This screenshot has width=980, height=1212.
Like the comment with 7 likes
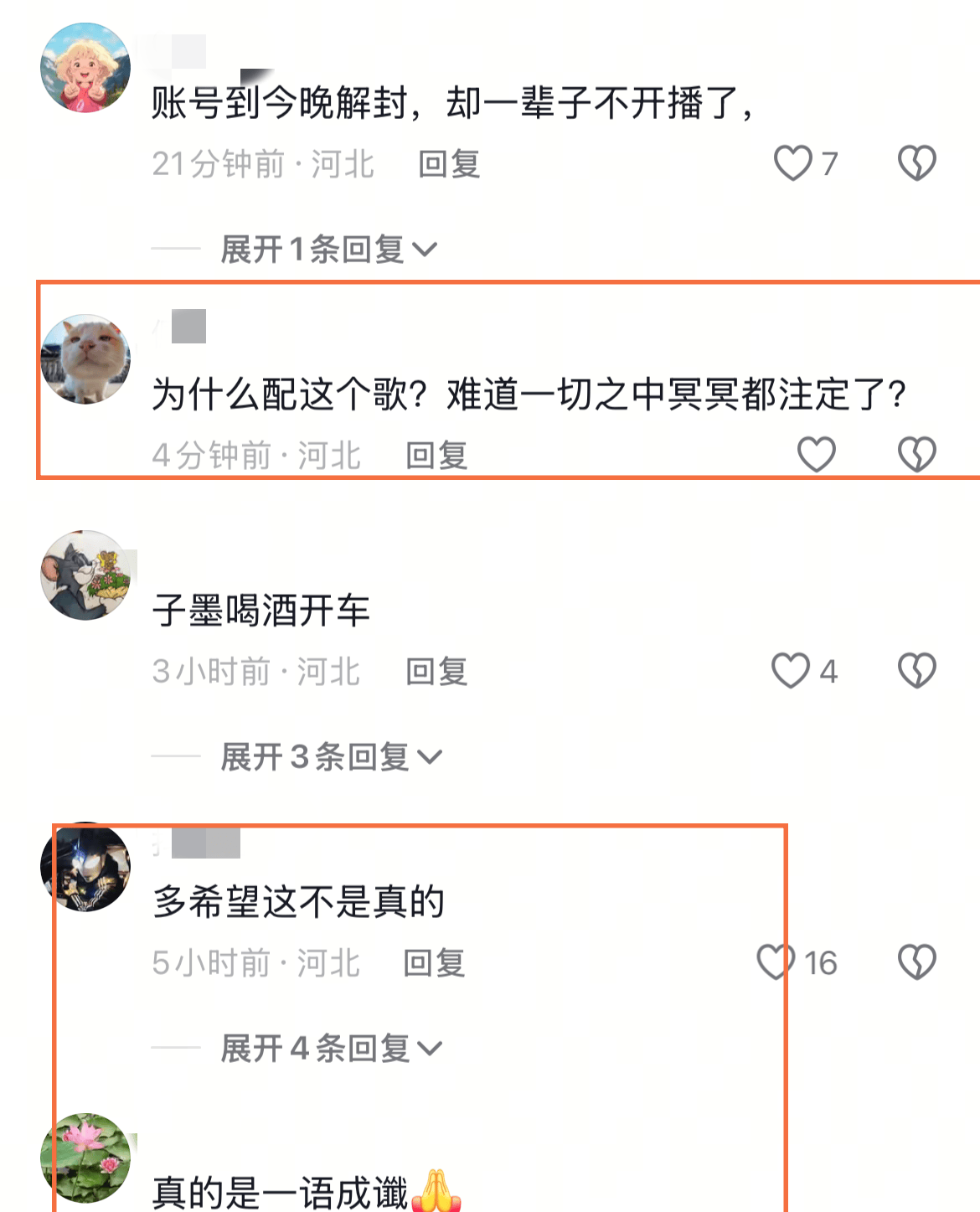tap(792, 162)
